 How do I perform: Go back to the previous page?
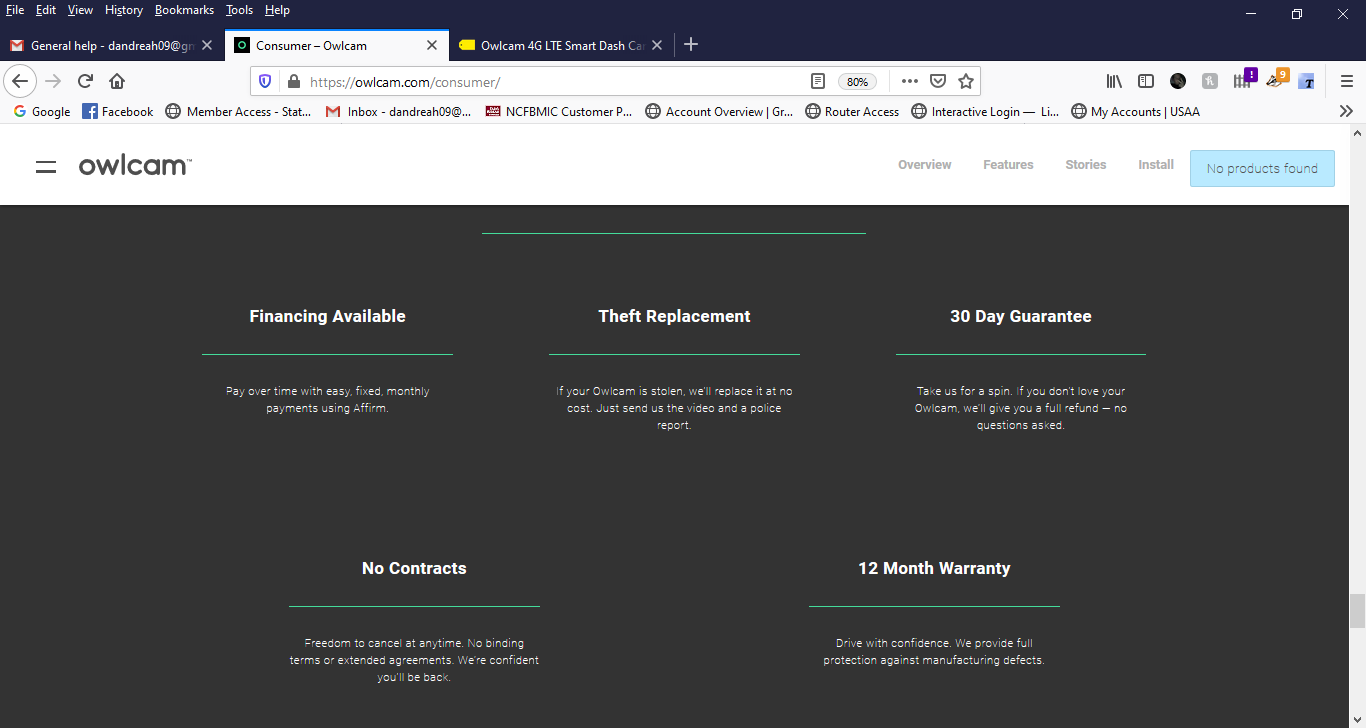tap(20, 81)
